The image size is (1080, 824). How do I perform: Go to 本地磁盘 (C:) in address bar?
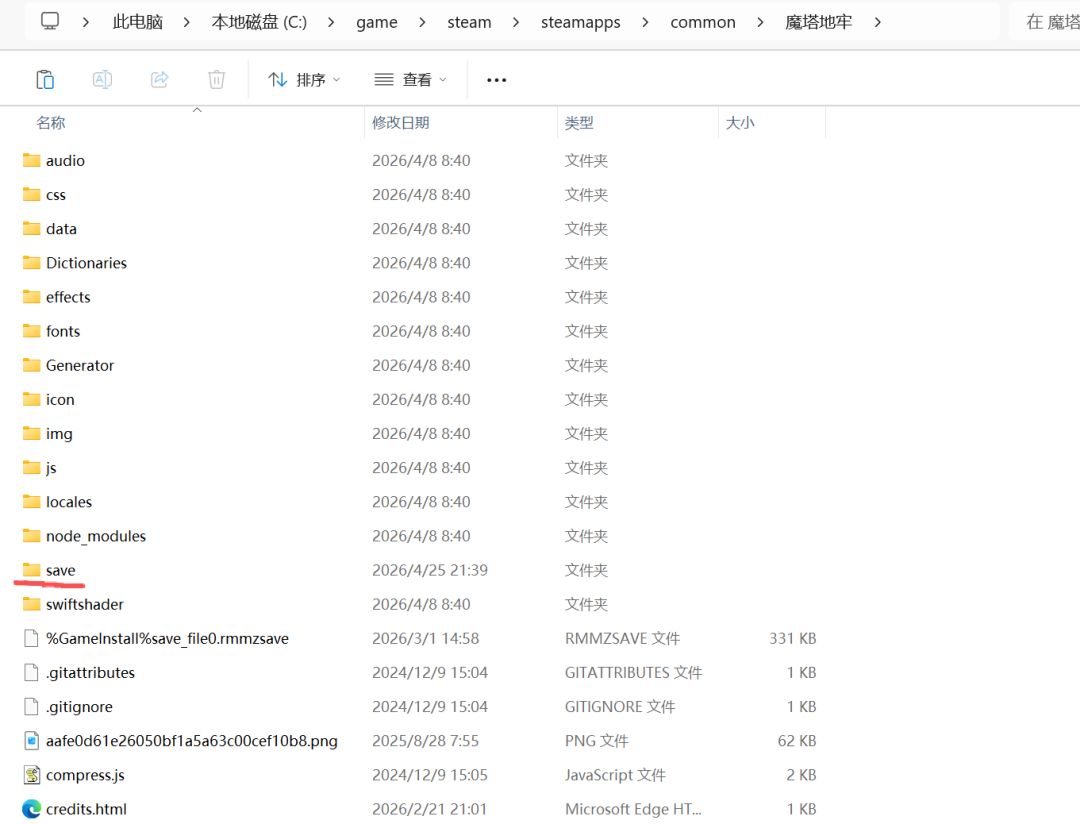click(x=259, y=22)
